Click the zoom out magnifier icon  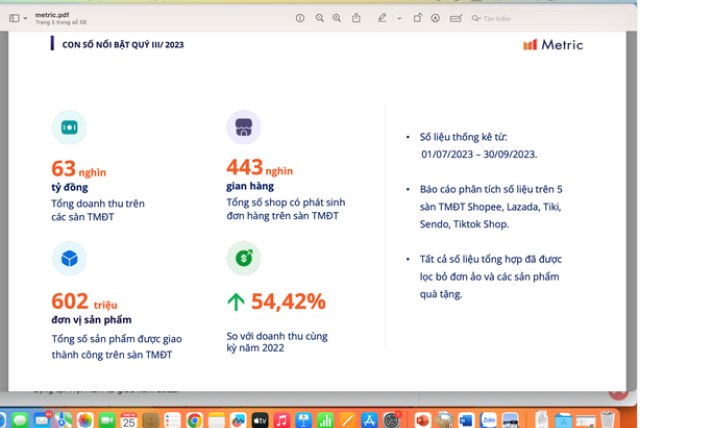coord(319,18)
